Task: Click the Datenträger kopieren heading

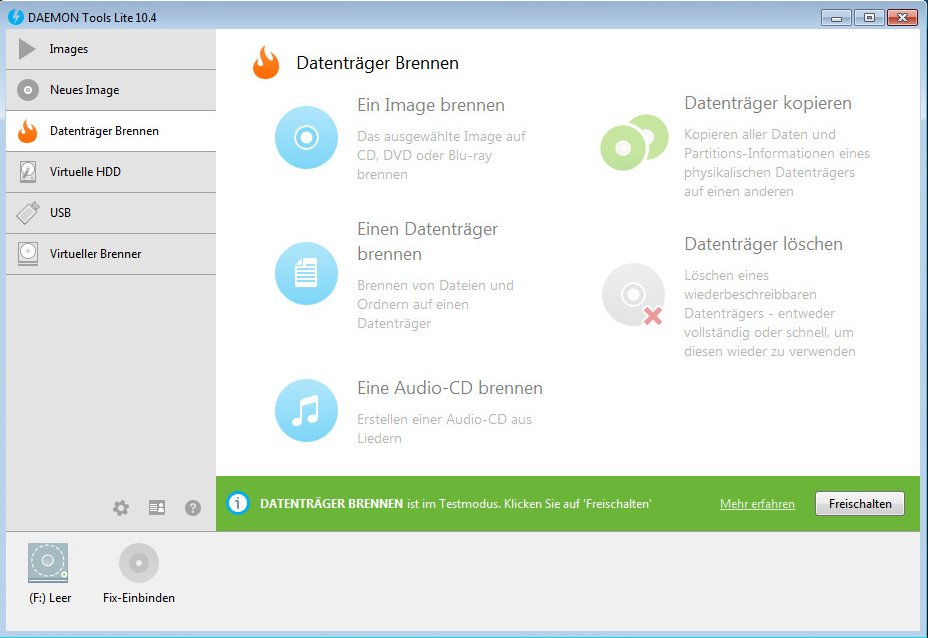Action: tap(768, 103)
